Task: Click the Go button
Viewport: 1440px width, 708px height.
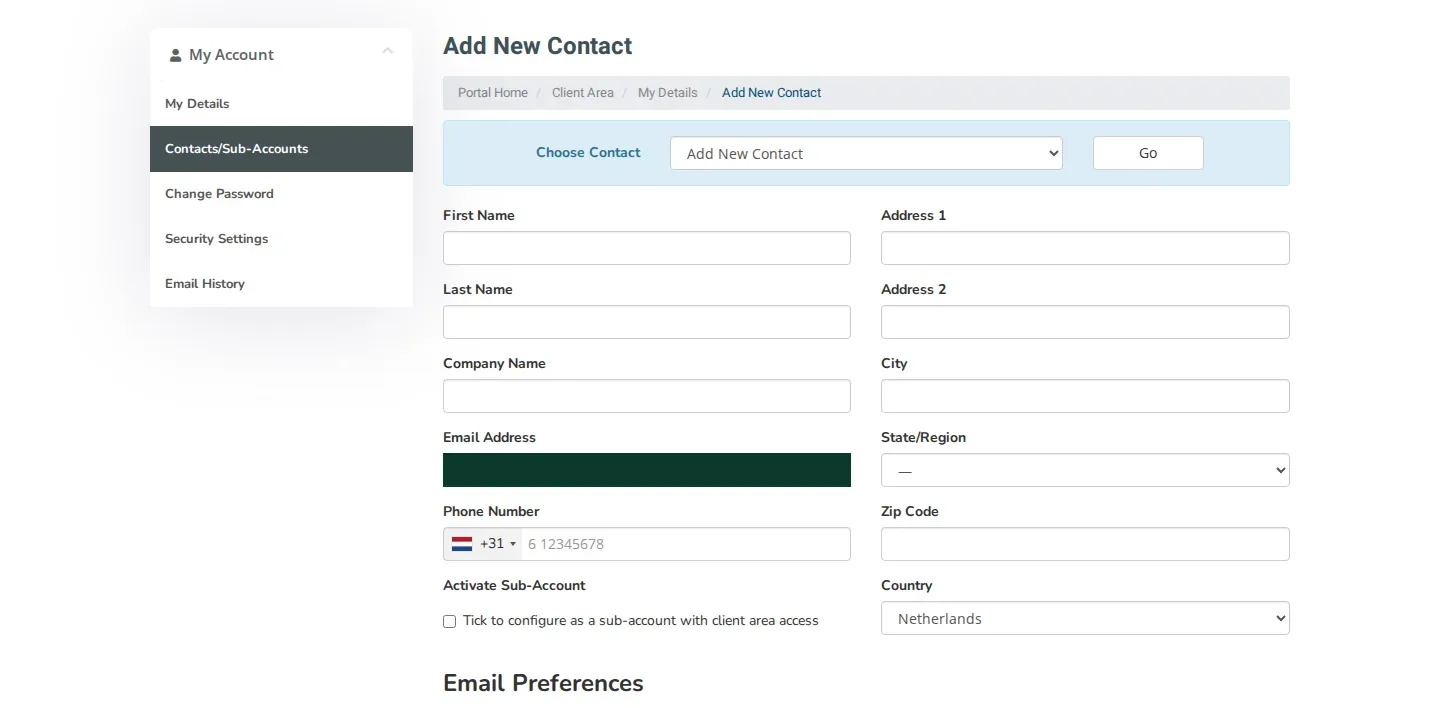Action: point(1148,153)
